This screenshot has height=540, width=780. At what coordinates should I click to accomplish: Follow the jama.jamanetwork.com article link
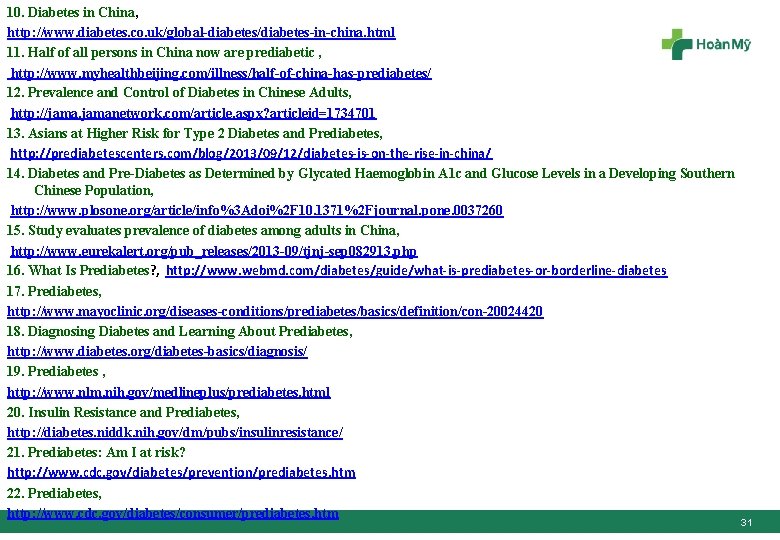tap(193, 113)
